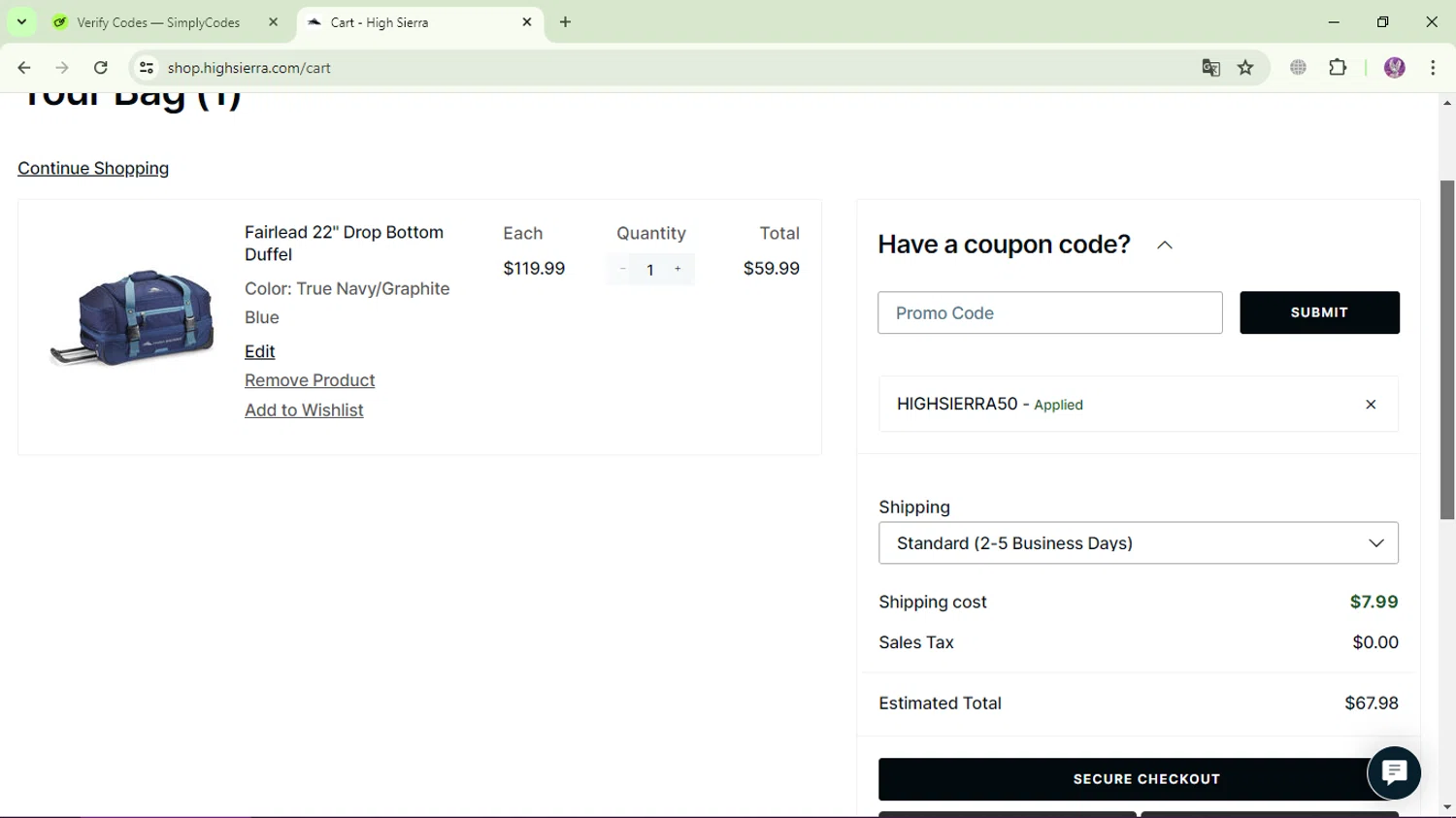Open the globe extension icon

(x=1298, y=68)
